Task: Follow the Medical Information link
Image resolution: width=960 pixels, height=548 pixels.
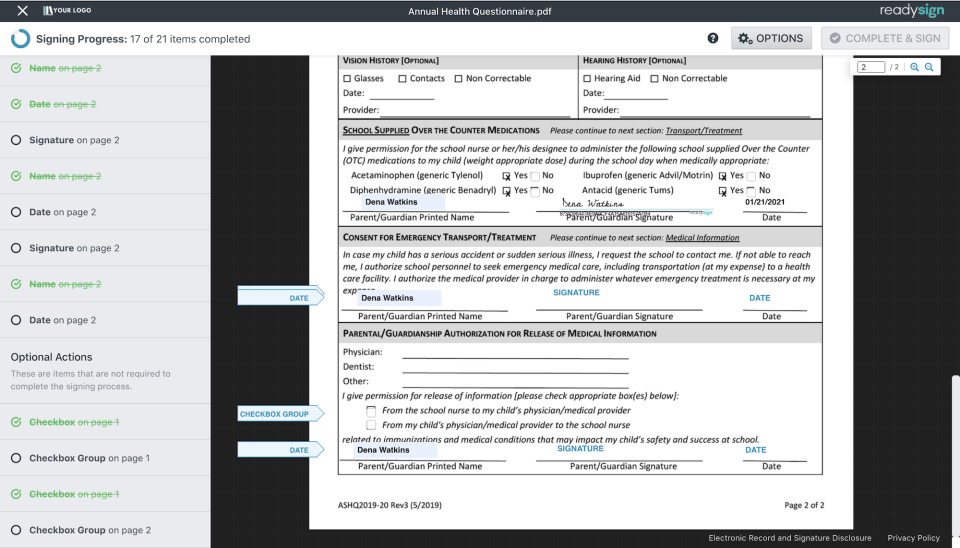Action: click(702, 238)
